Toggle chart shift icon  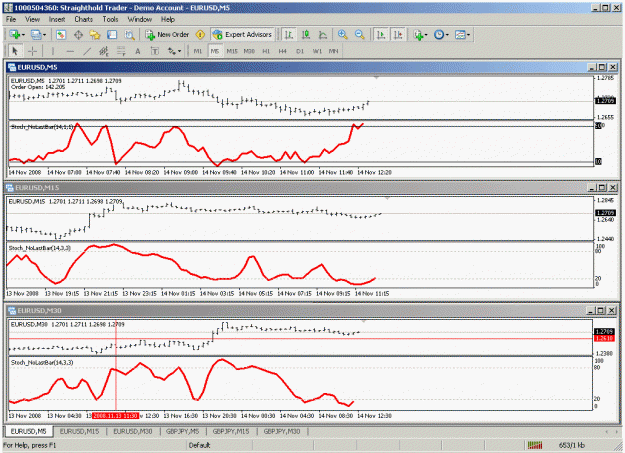pos(398,35)
